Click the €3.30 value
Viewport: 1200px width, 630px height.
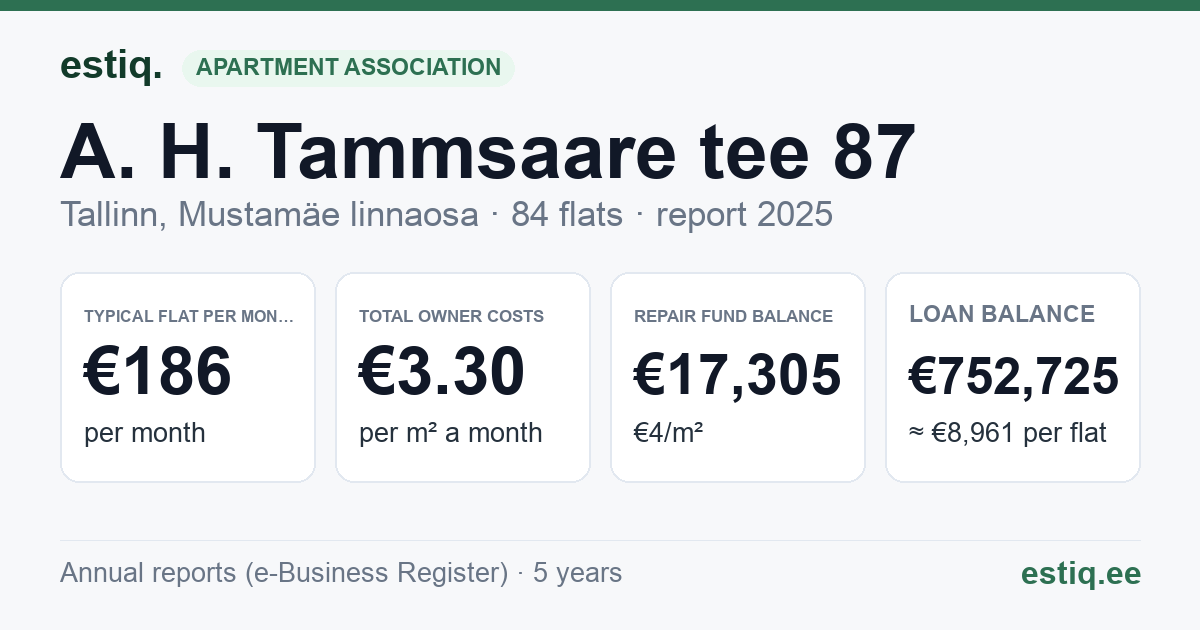point(442,372)
